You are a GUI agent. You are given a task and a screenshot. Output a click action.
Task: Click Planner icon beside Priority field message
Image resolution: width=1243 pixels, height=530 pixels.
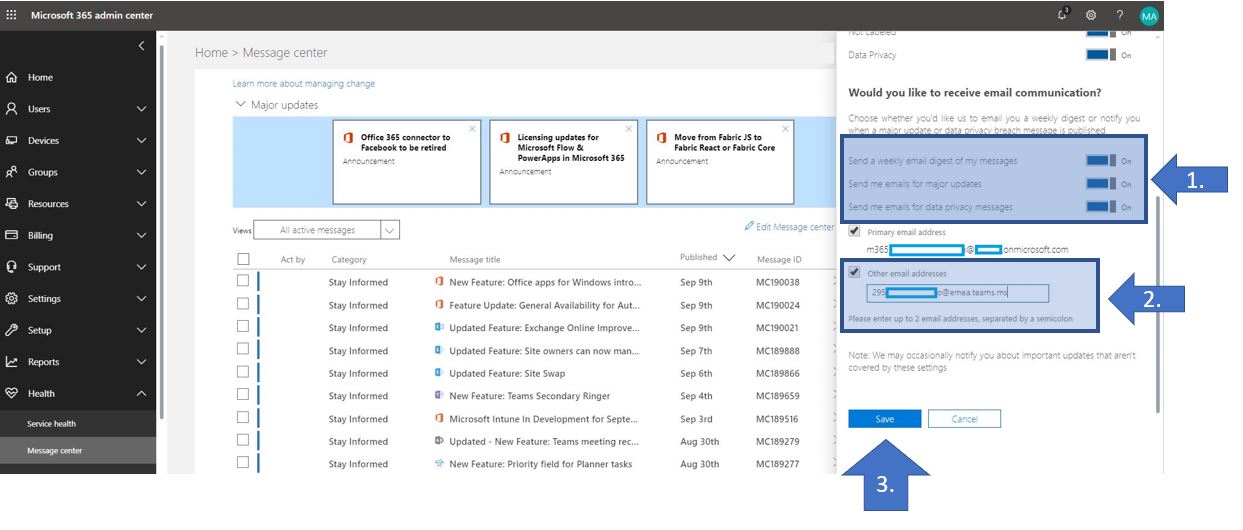439,464
